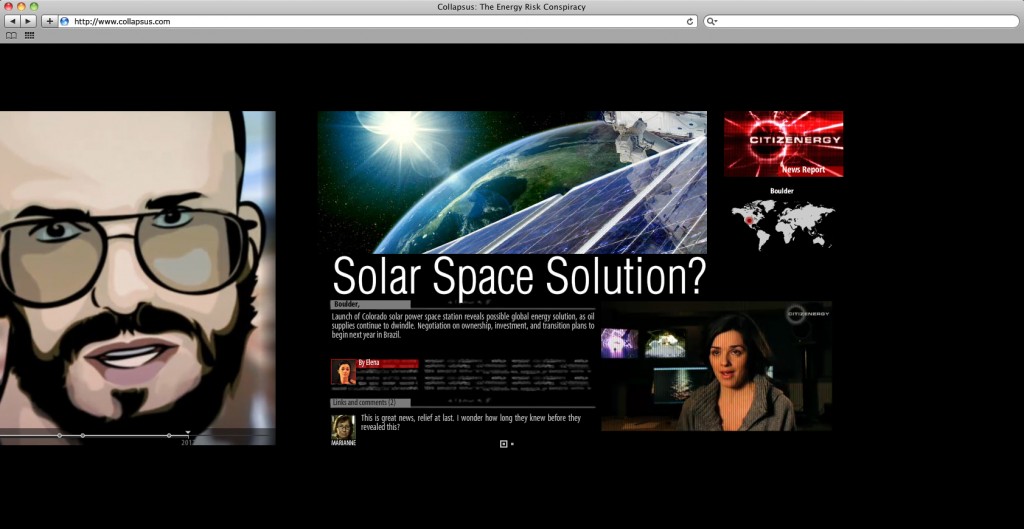Viewport: 1024px width, 529px height.
Task: Click the reload icon in address bar
Action: click(689, 21)
